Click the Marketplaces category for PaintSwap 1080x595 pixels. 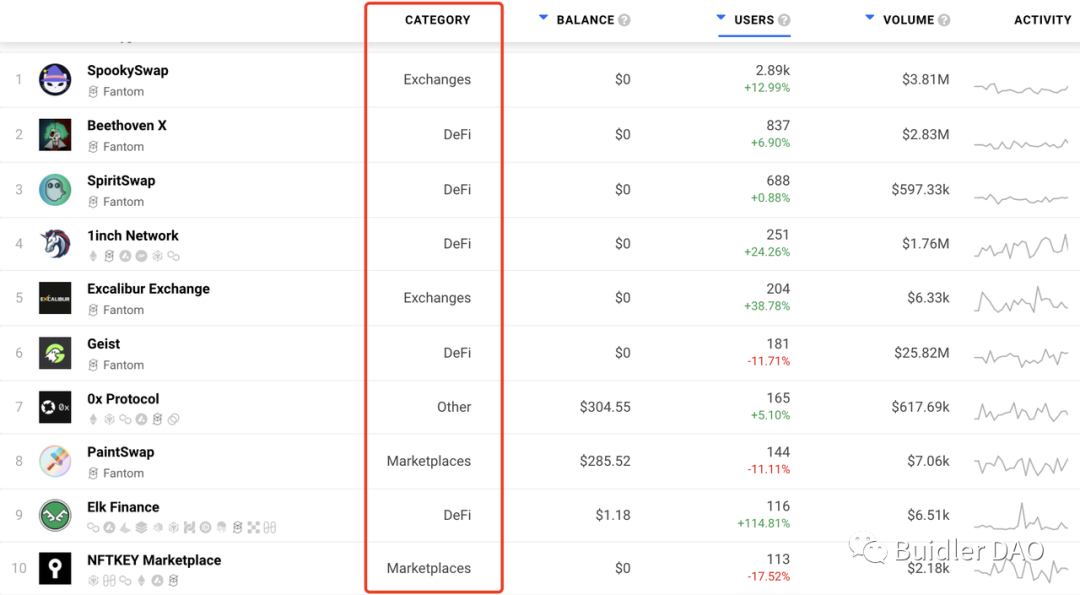tap(428, 461)
